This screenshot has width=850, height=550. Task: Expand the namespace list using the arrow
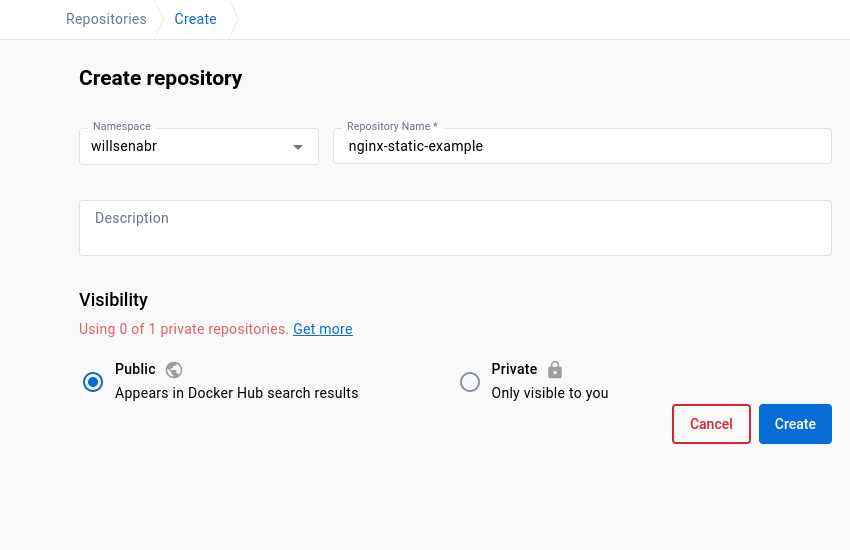pyautogui.click(x=297, y=147)
